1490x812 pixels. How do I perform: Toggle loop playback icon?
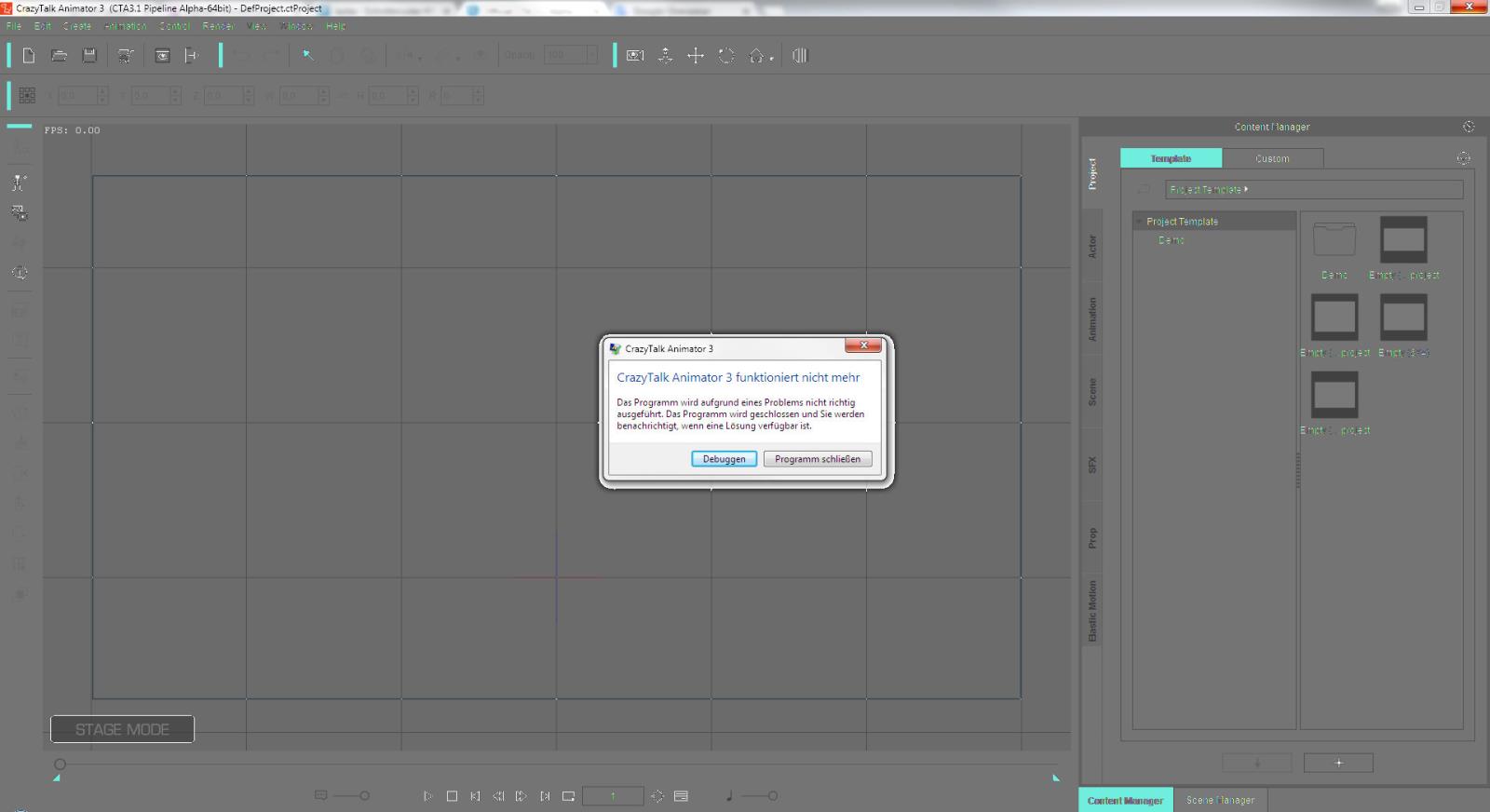click(568, 796)
